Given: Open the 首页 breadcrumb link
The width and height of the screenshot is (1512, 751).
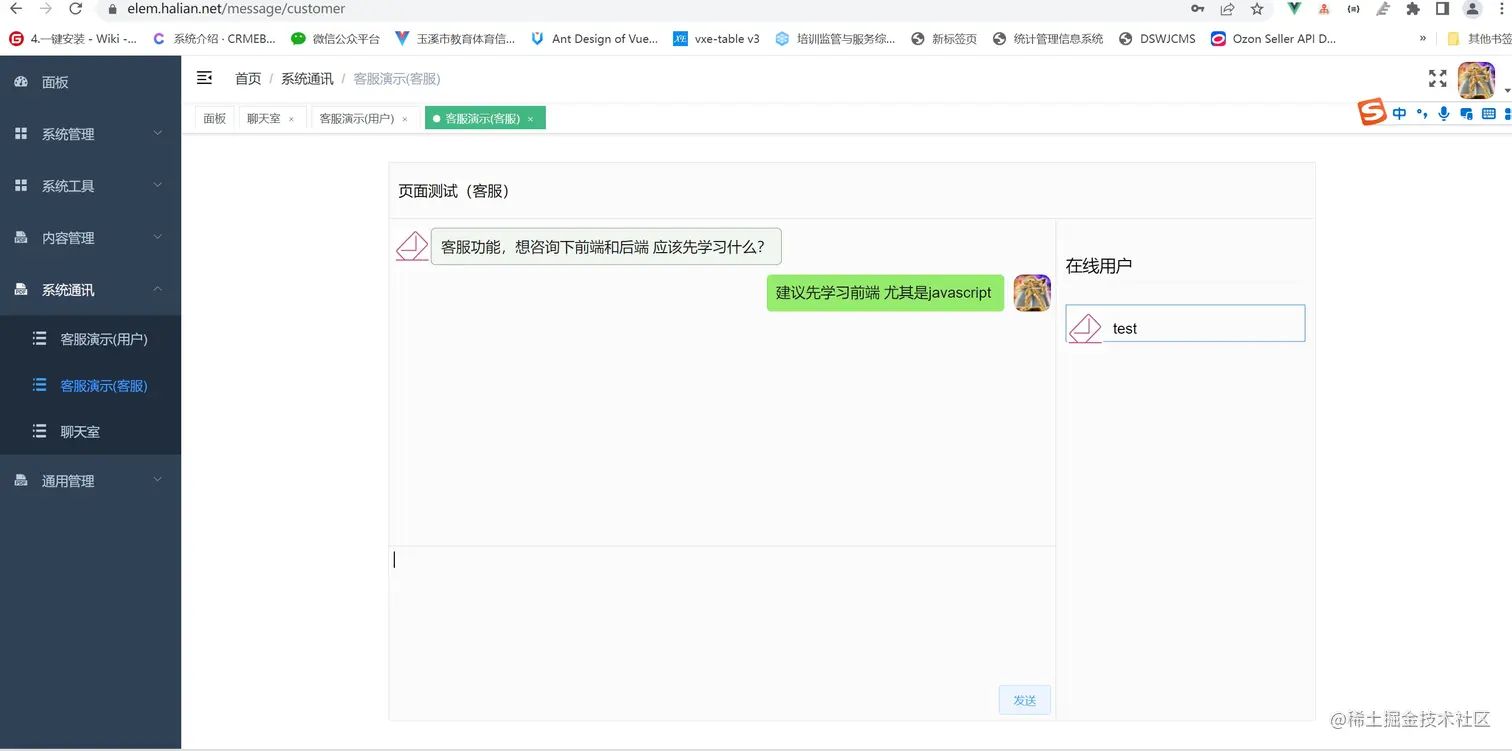Looking at the screenshot, I should [248, 77].
